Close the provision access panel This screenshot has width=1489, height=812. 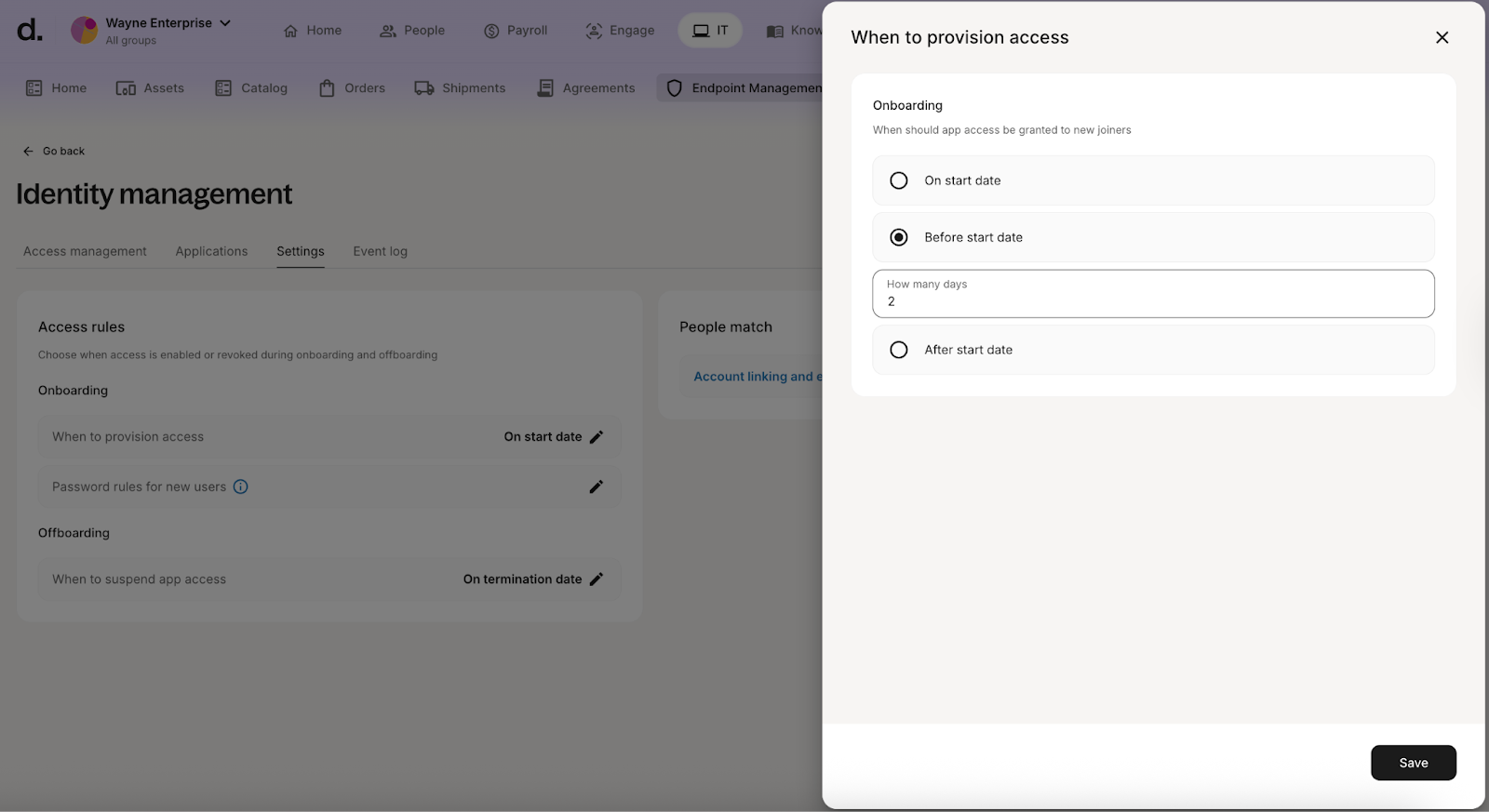click(x=1442, y=37)
